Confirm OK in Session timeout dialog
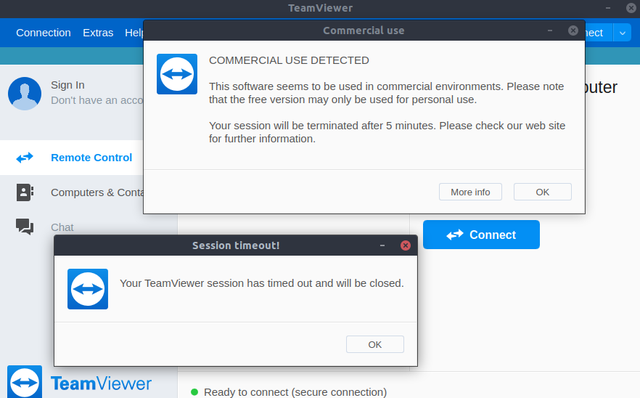The width and height of the screenshot is (640, 398). tap(375, 345)
